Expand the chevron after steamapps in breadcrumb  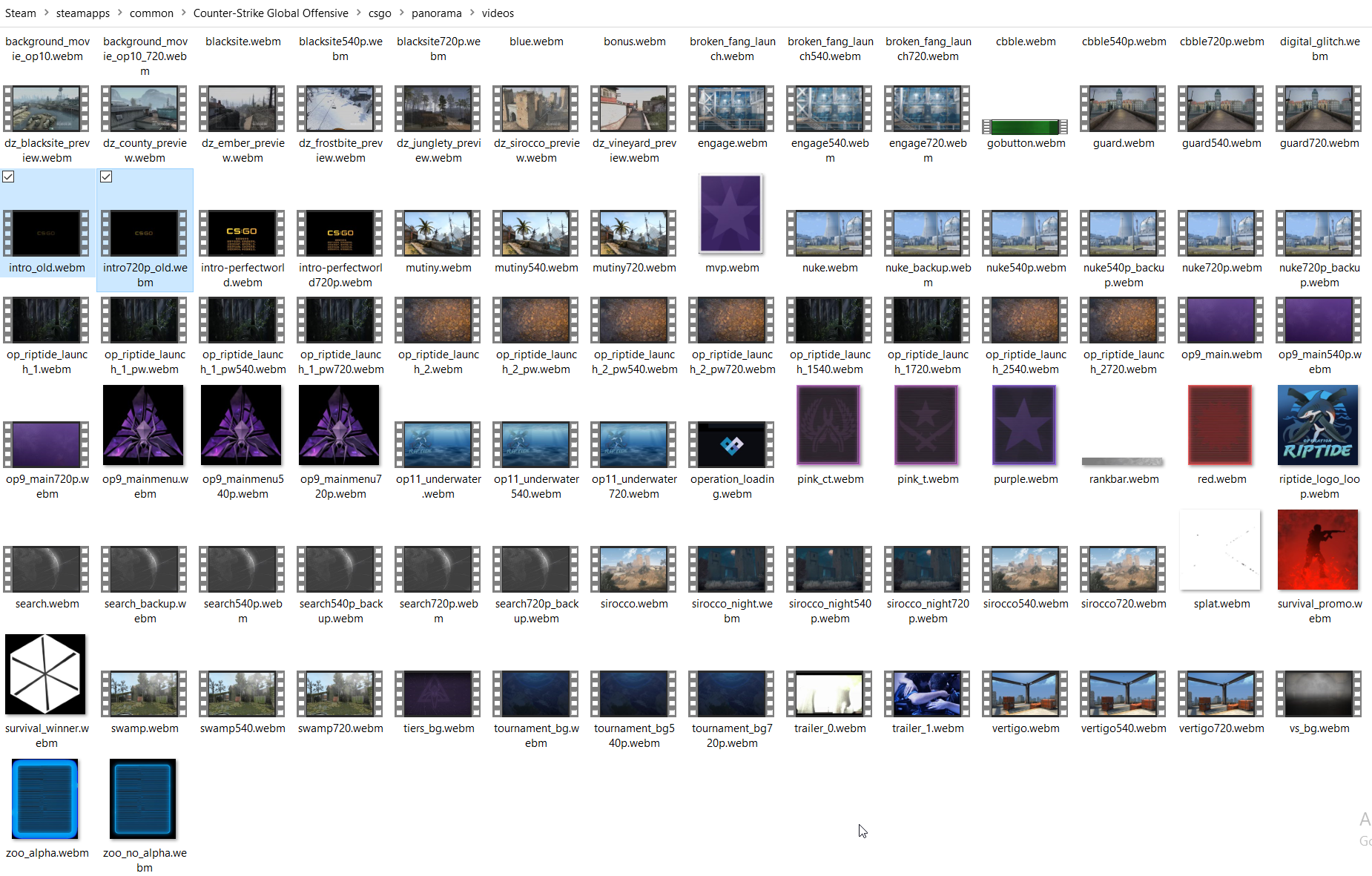119,13
